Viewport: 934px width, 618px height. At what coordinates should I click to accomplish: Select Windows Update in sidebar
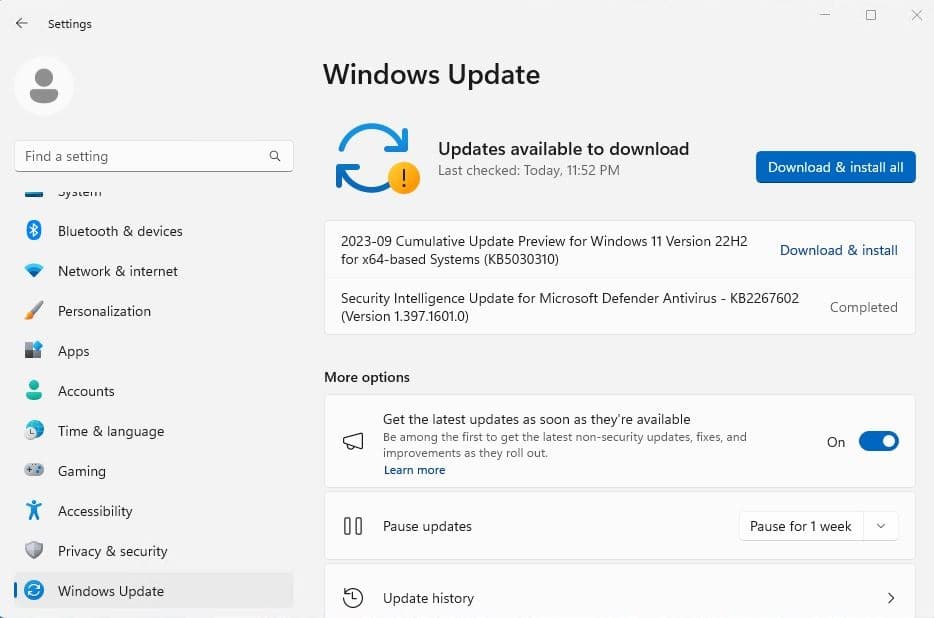[110, 591]
